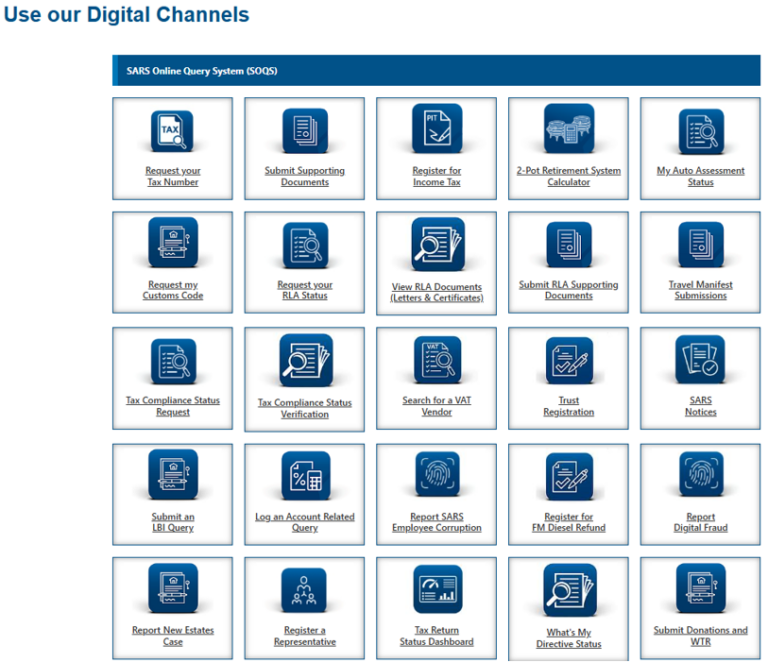Select the Register a Representative icon
Viewport: 768px width, 662px height.
tap(305, 590)
